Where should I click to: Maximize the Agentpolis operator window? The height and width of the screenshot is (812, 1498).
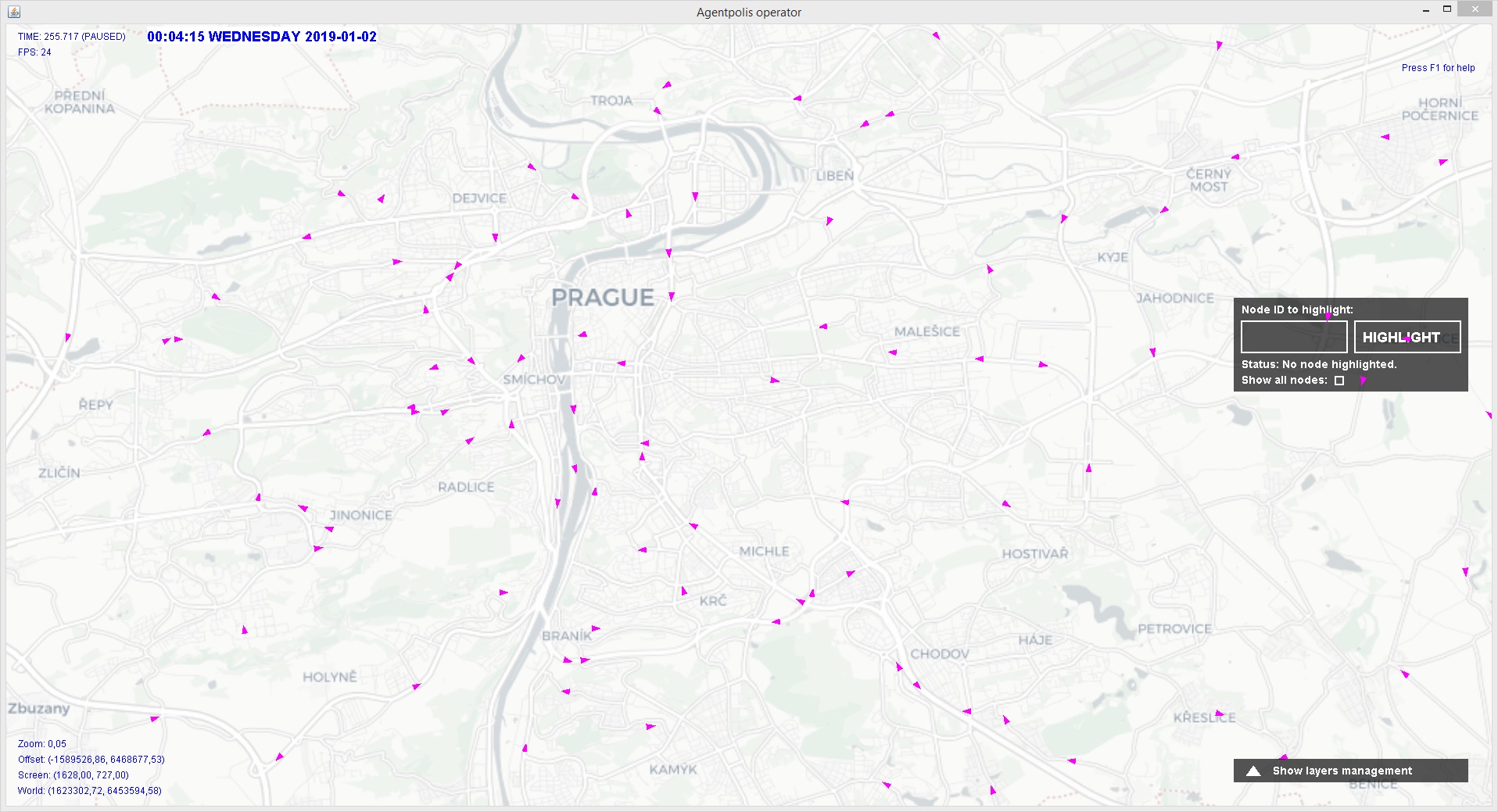1447,9
